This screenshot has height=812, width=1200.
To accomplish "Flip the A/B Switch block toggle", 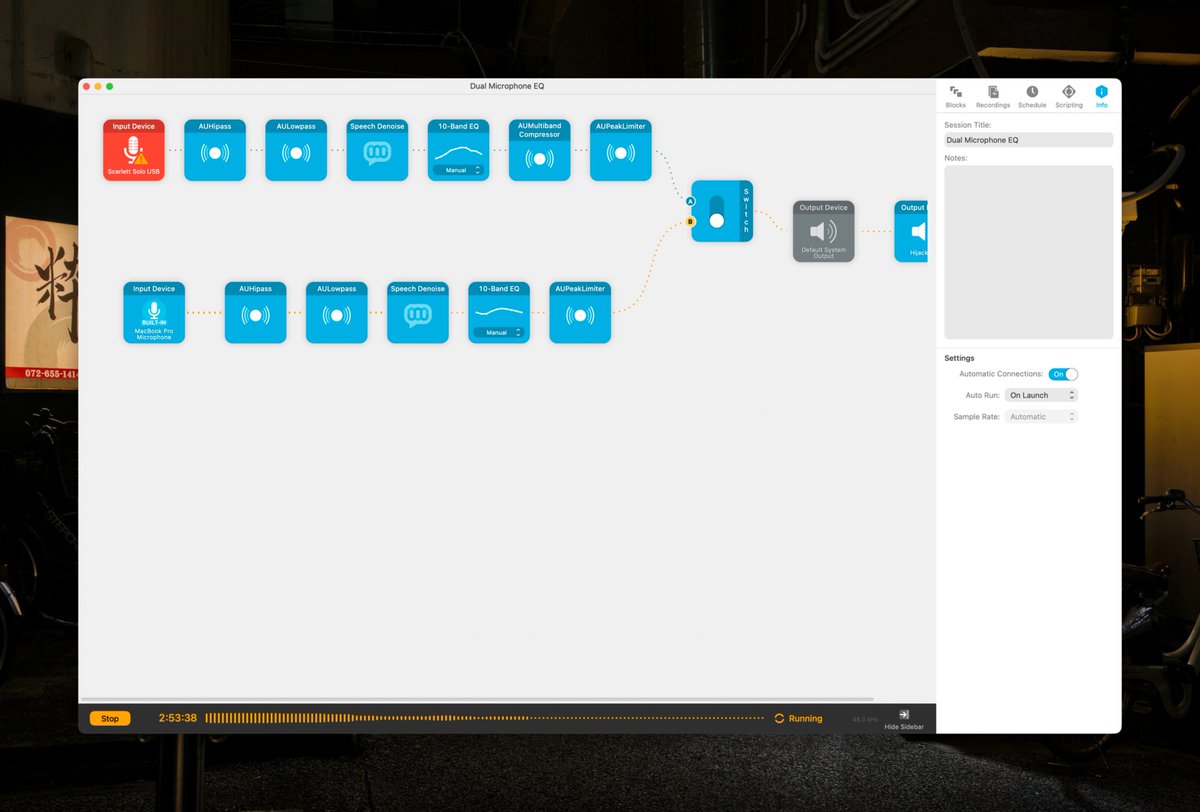I will point(716,211).
